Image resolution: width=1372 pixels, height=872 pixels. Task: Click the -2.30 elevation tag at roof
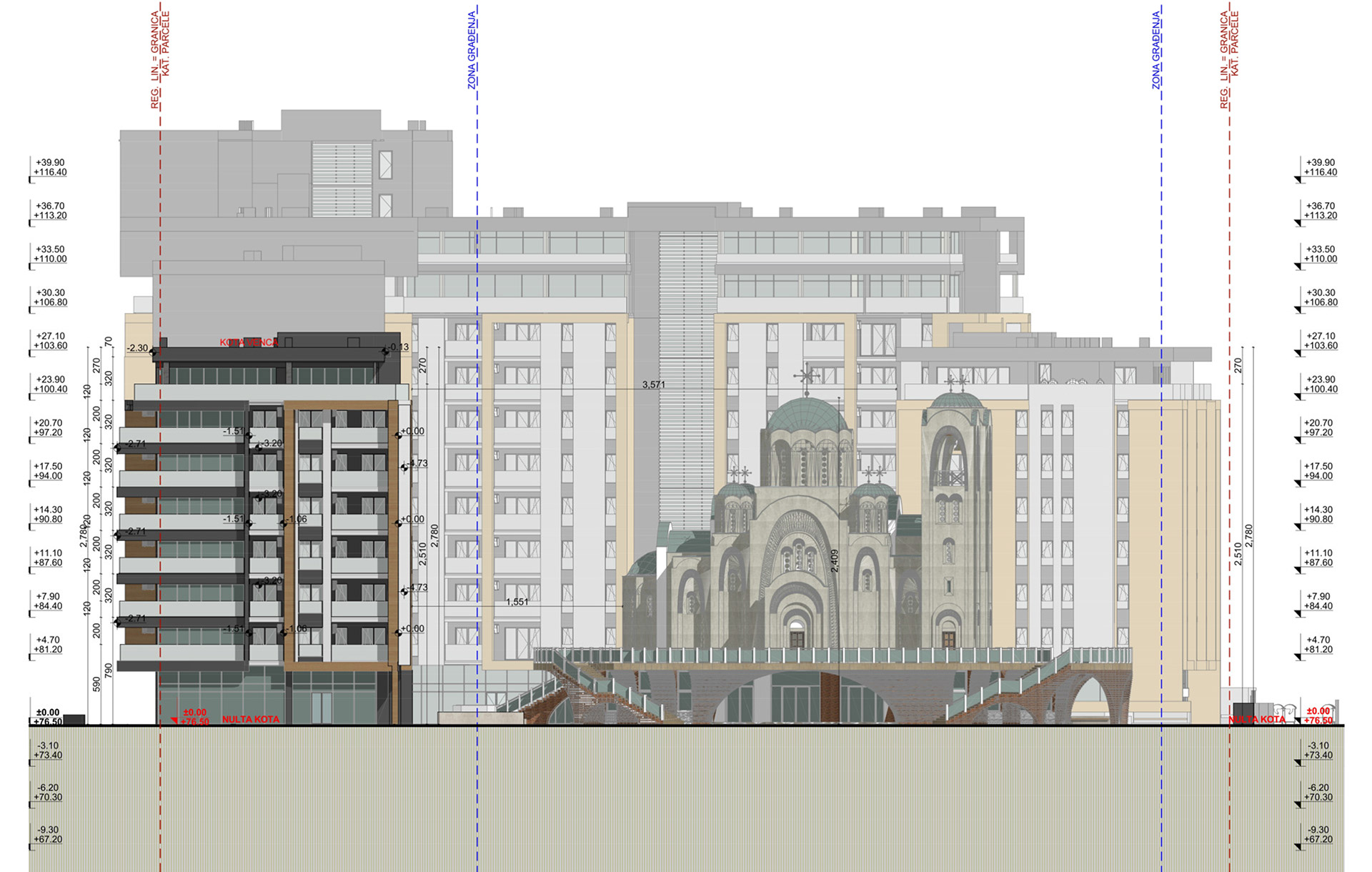137,348
